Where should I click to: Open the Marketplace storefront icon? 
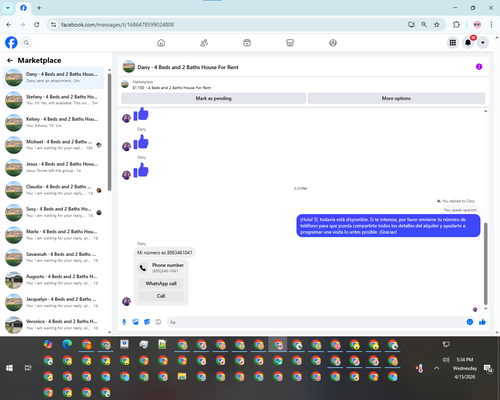coord(290,43)
